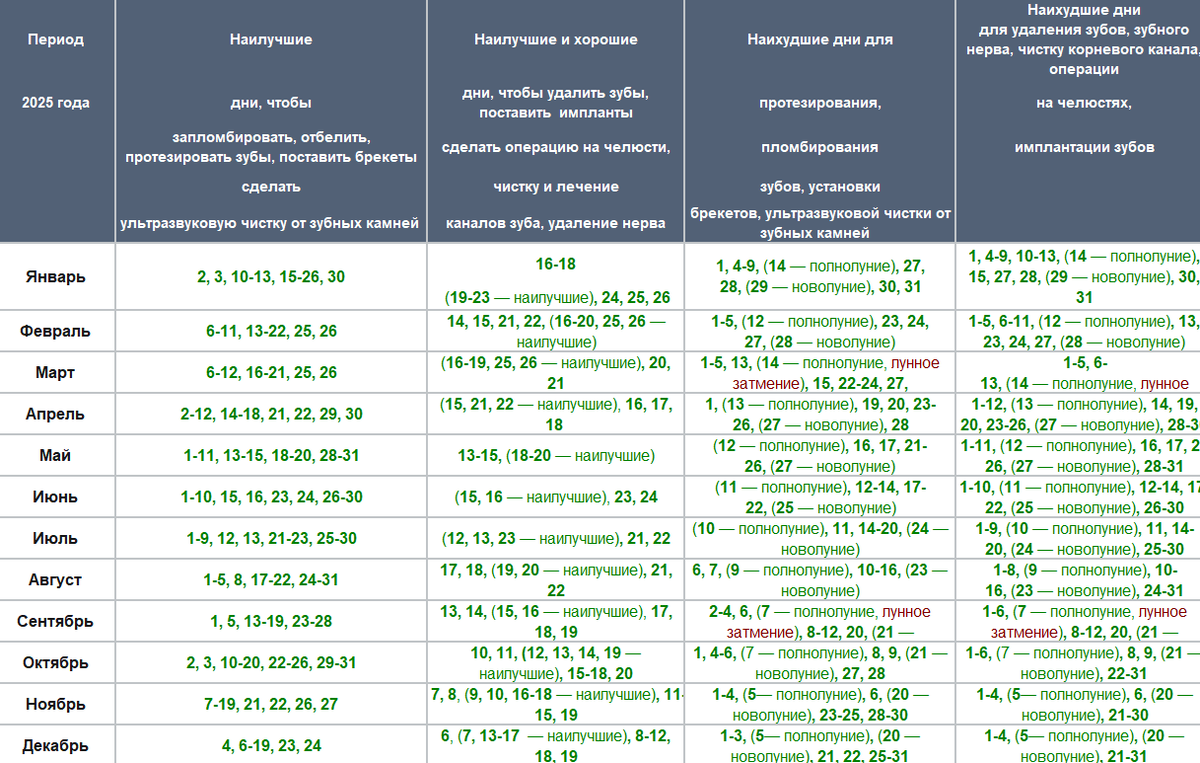Click January cell ending '28, (29 — новолуние), 30, 31'
Viewport: 1200px width, 763px height.
(x=819, y=277)
